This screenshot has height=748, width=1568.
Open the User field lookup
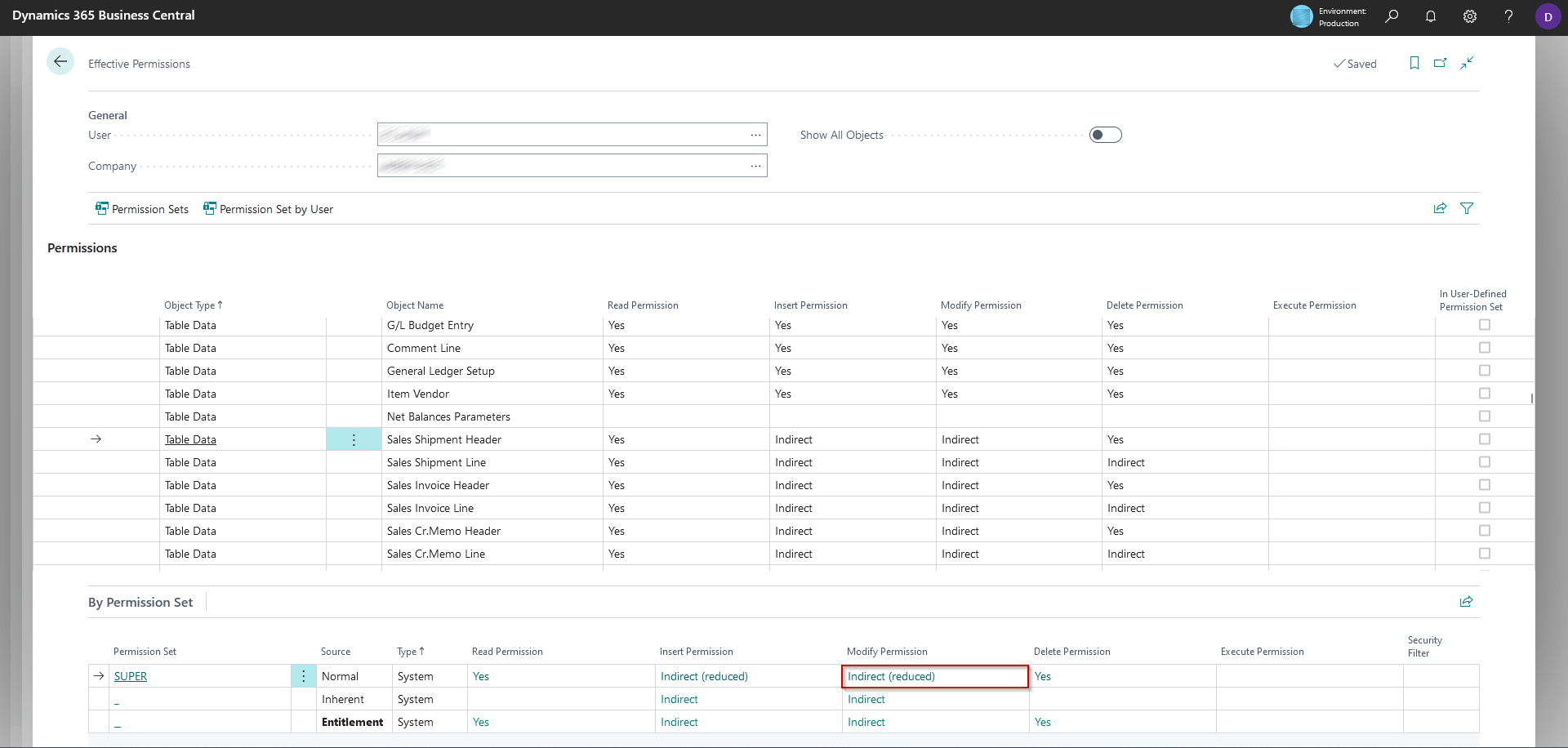pyautogui.click(x=755, y=134)
